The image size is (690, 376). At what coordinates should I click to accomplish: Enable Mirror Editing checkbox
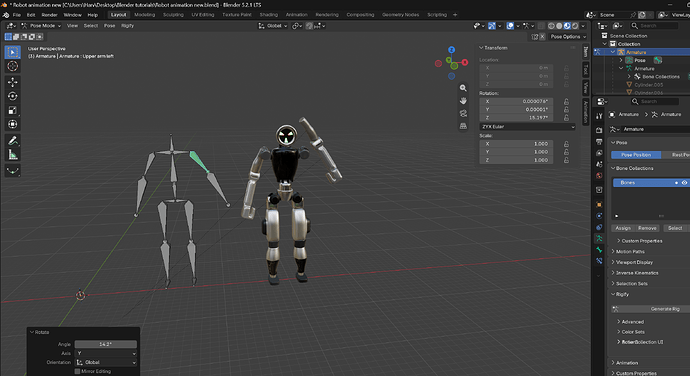(x=78, y=372)
